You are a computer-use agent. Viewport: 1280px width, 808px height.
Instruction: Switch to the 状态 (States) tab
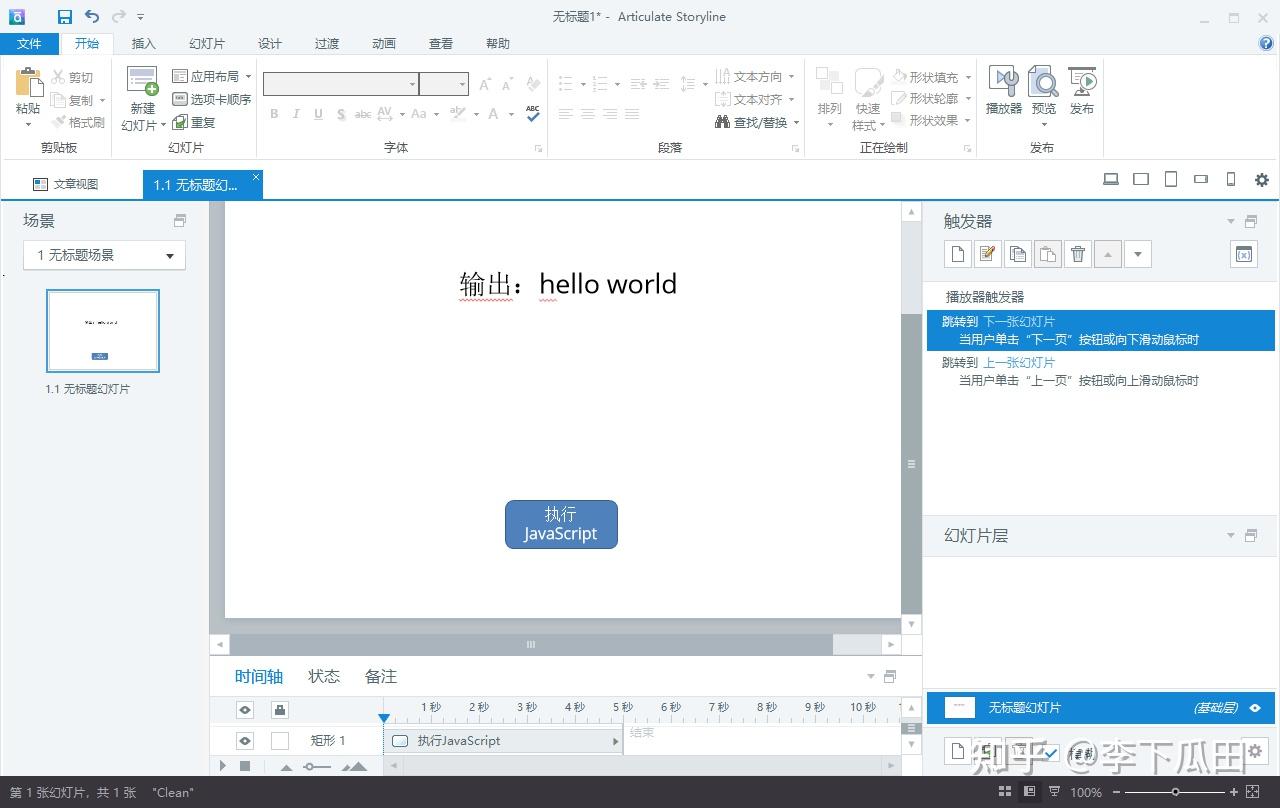[x=324, y=677]
